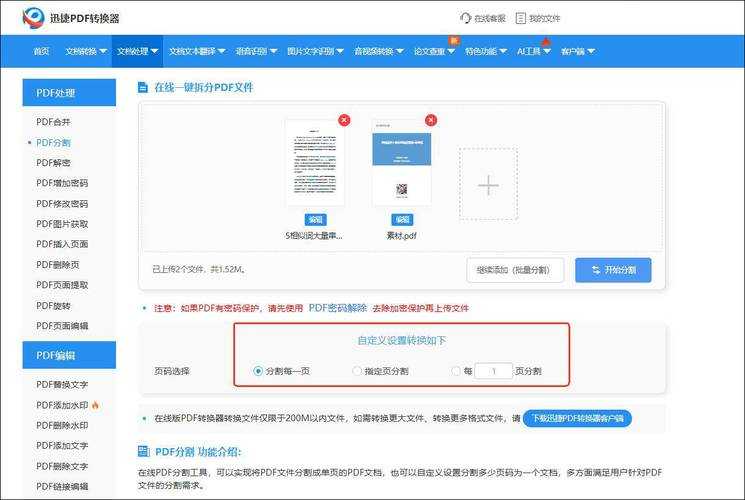Select 指定页分割 radio button
Screen dimensions: 745x500
[x=357, y=371]
